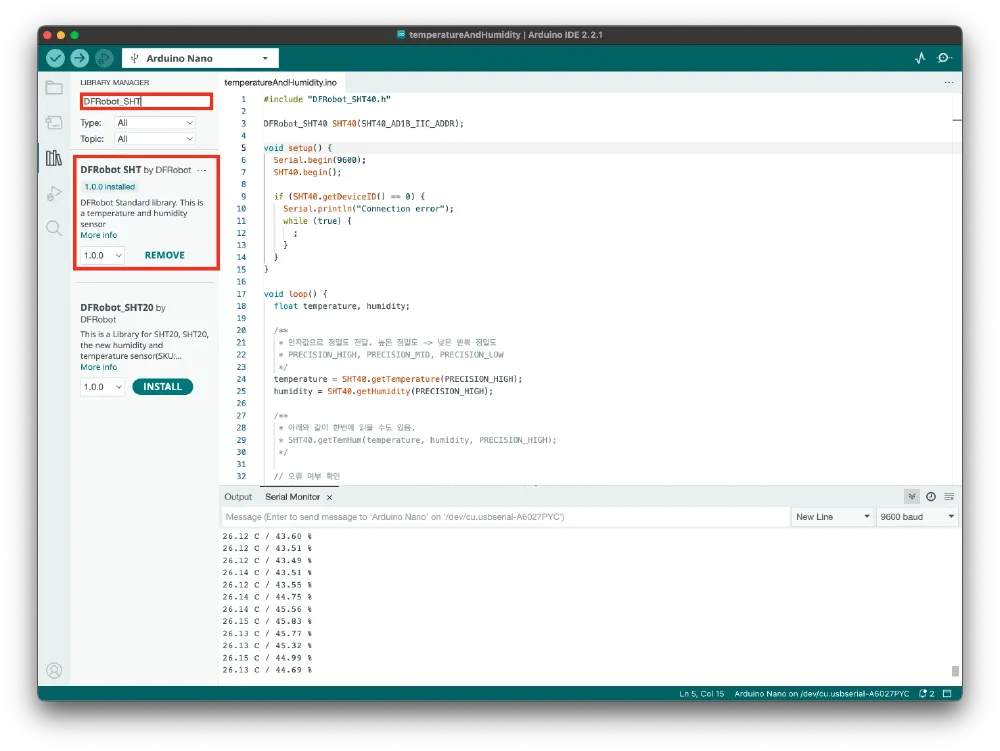
Task: Toggle autoscroll in the Serial Monitor
Action: [x=912, y=496]
